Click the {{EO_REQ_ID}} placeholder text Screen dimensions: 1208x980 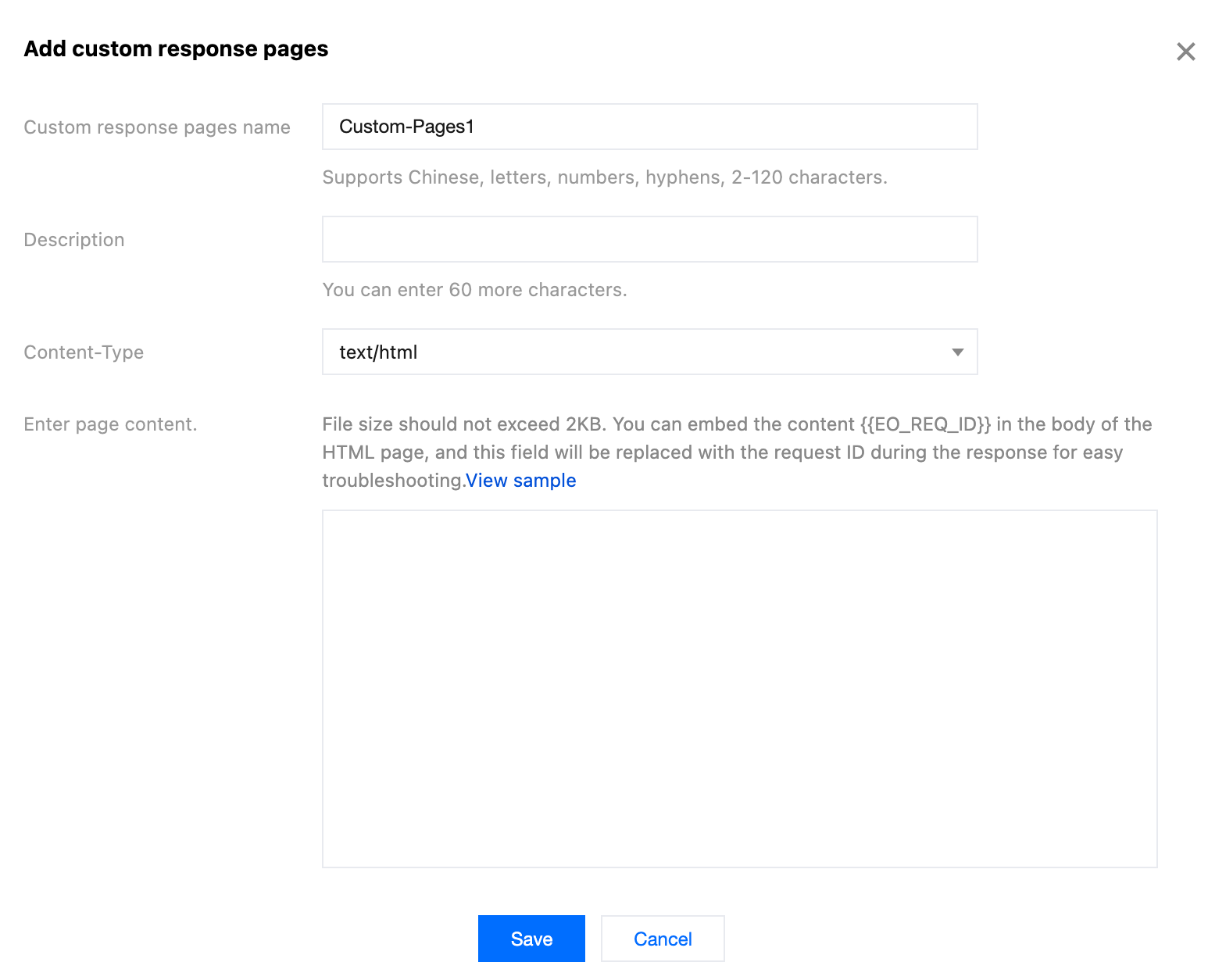(x=925, y=424)
